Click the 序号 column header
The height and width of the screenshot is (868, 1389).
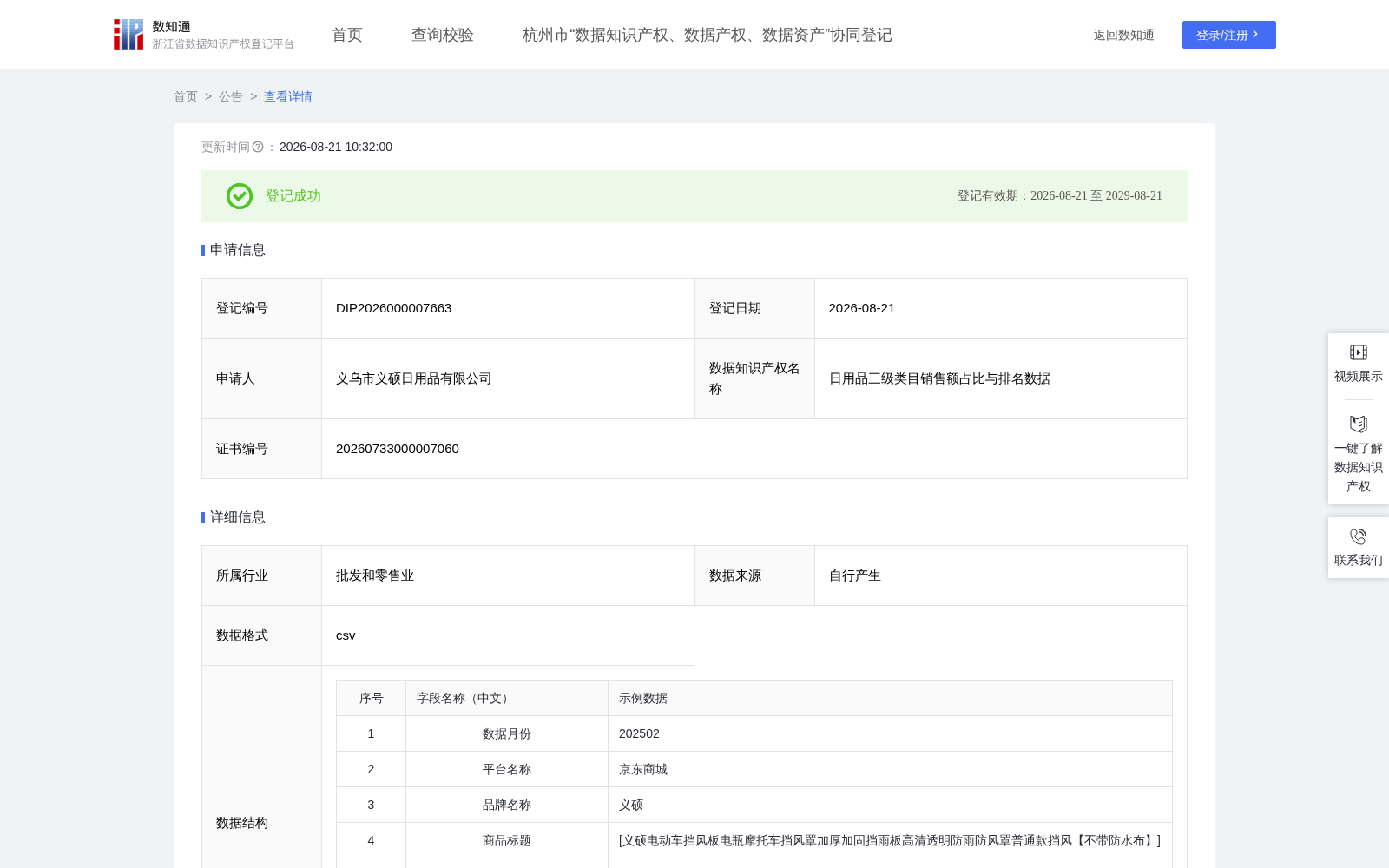tap(372, 698)
